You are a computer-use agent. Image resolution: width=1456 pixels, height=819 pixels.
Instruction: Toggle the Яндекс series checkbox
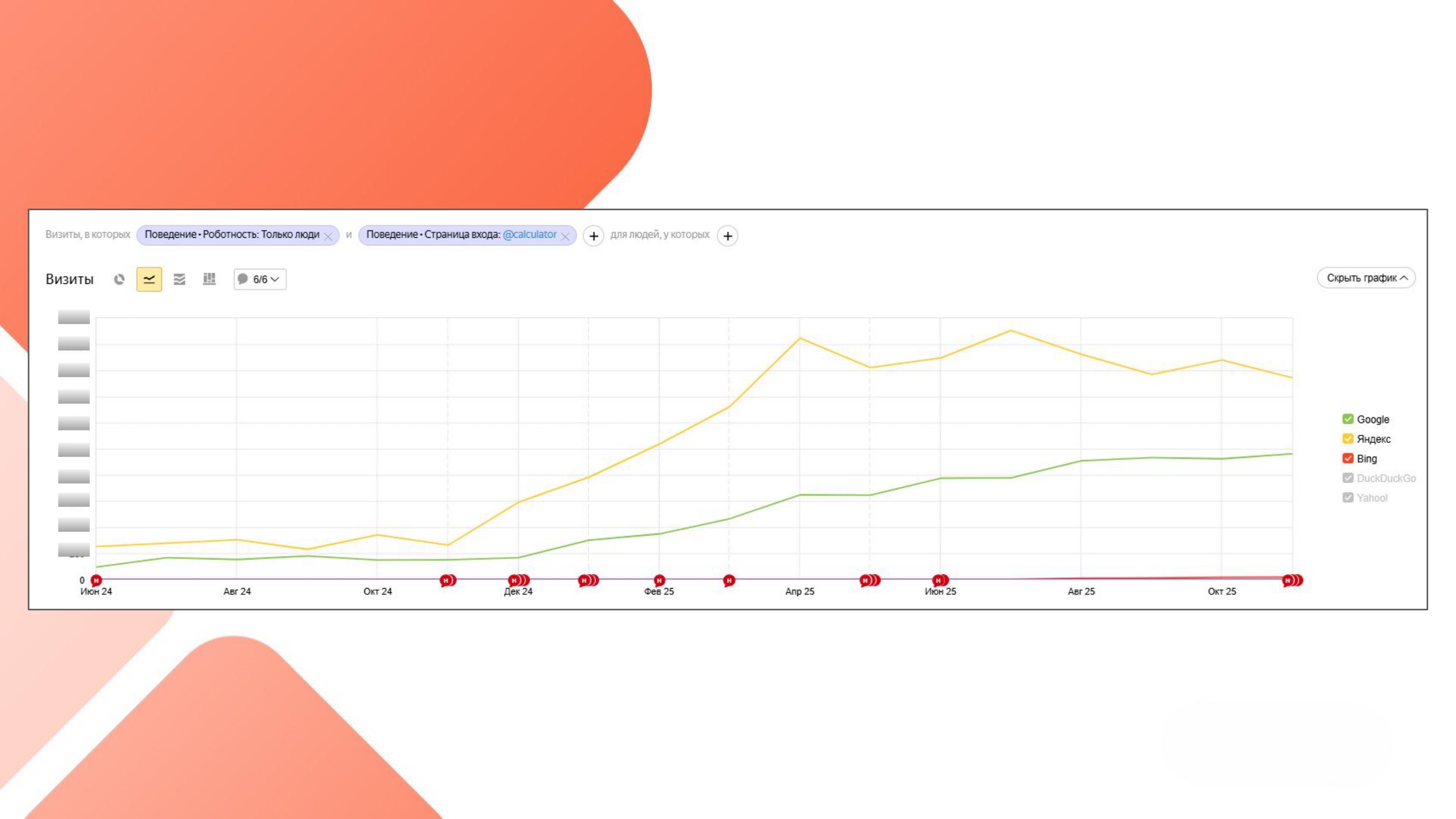1347,439
